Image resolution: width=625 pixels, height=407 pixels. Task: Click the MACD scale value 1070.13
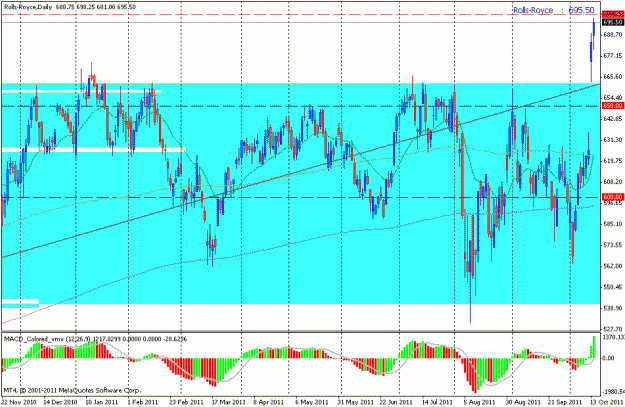tap(614, 337)
